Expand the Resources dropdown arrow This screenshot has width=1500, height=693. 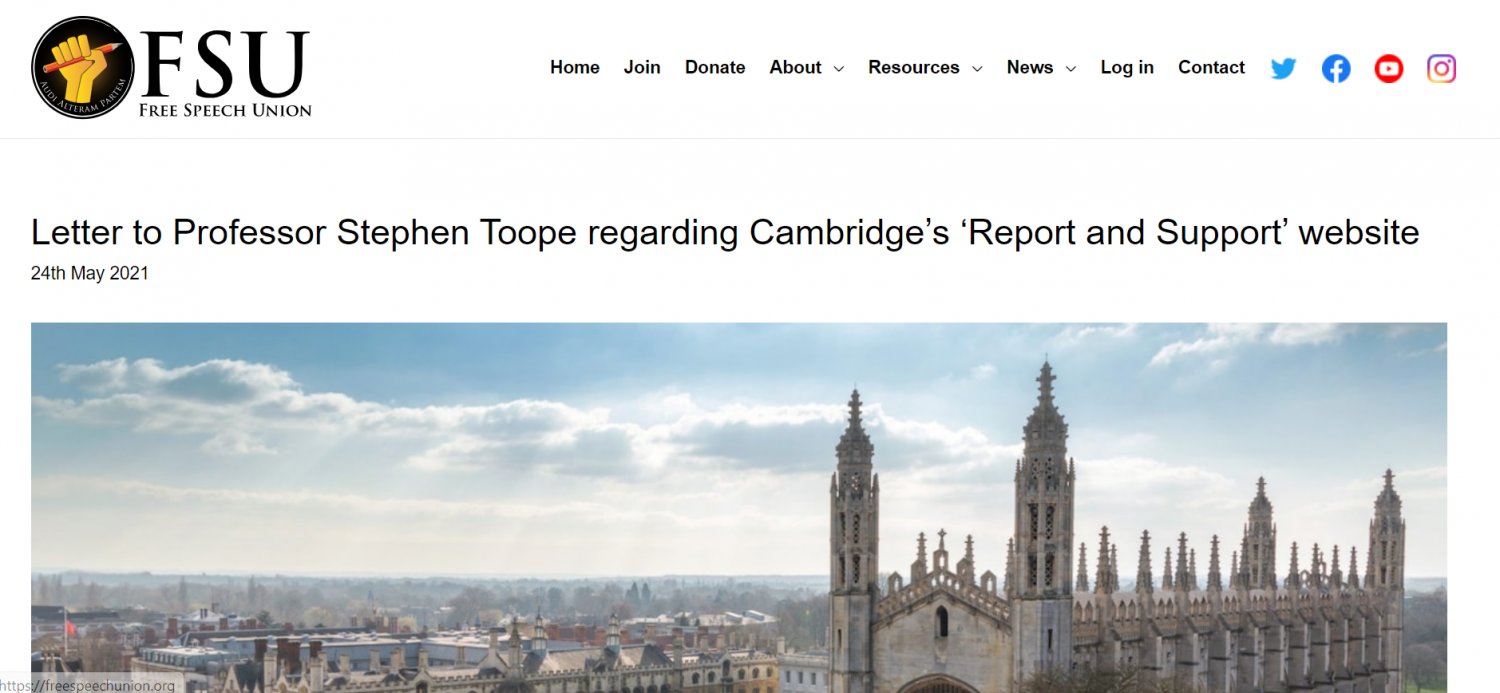tap(977, 68)
